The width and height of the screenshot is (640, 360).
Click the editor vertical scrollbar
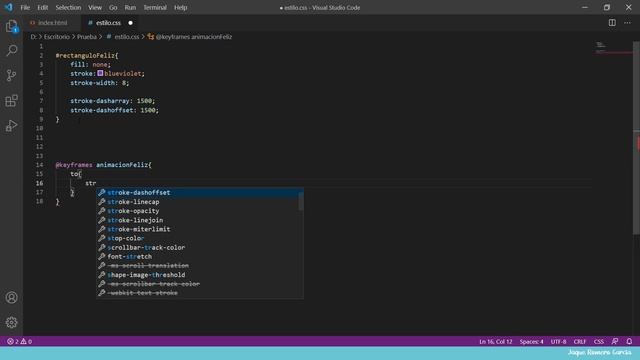(x=636, y=138)
